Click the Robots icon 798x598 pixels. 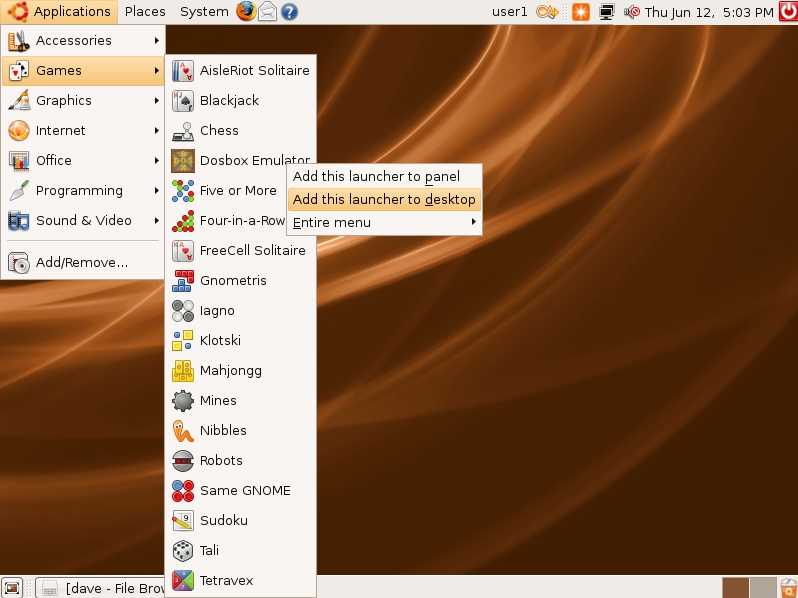[182, 461]
